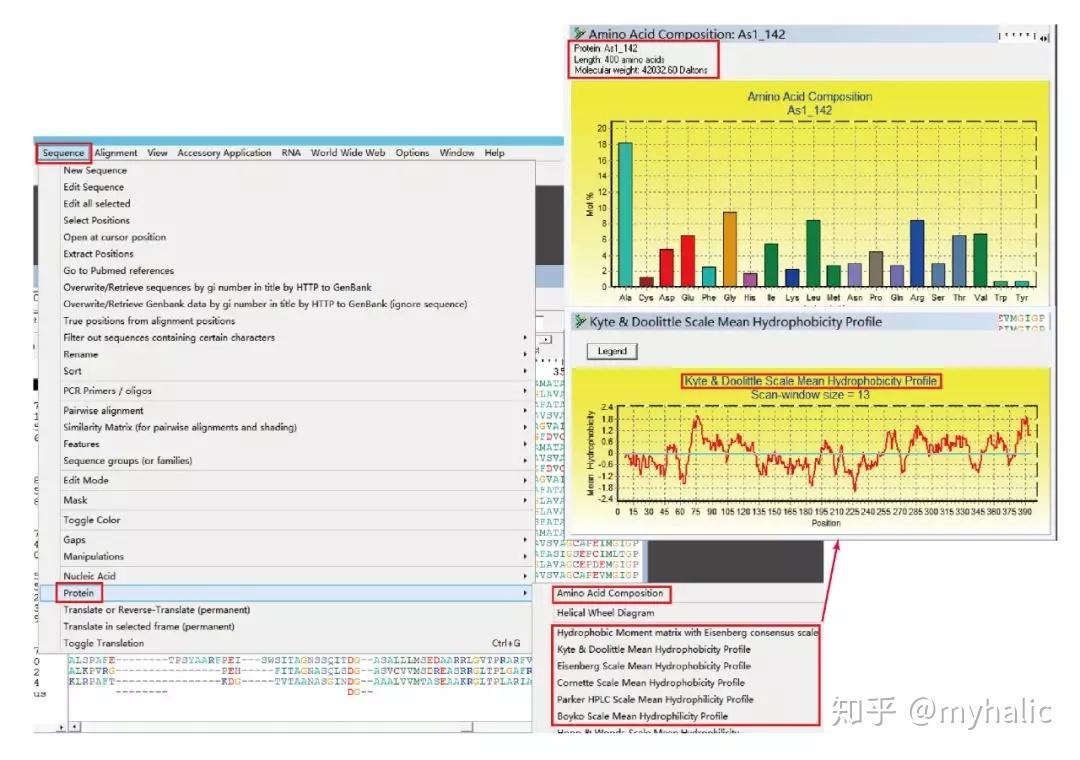Click the green arrows icon on Amino Acid Composition title bar
Screen dimensions: 1080x760
pos(580,33)
